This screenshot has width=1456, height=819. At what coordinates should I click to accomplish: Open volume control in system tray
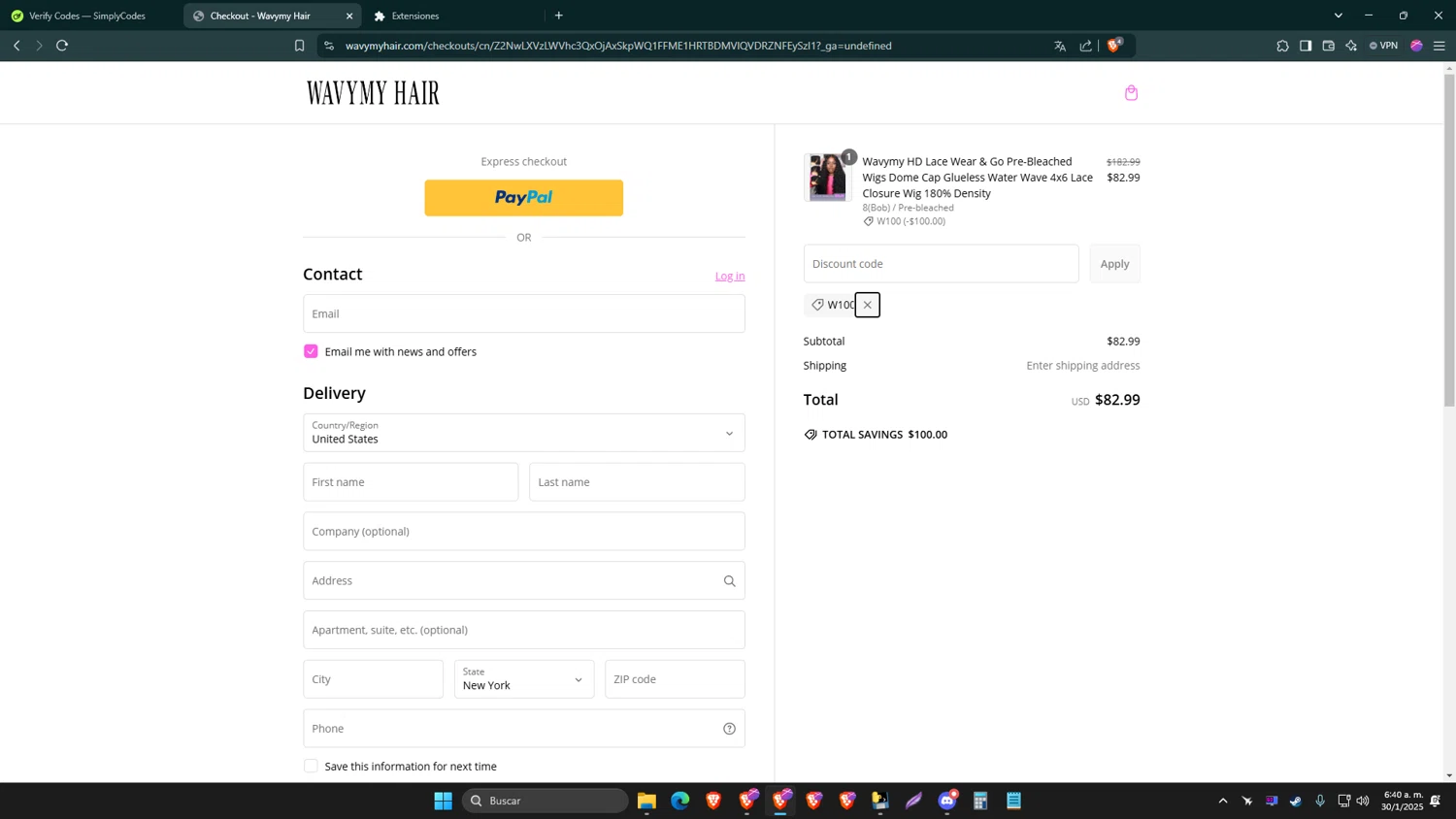click(1363, 801)
